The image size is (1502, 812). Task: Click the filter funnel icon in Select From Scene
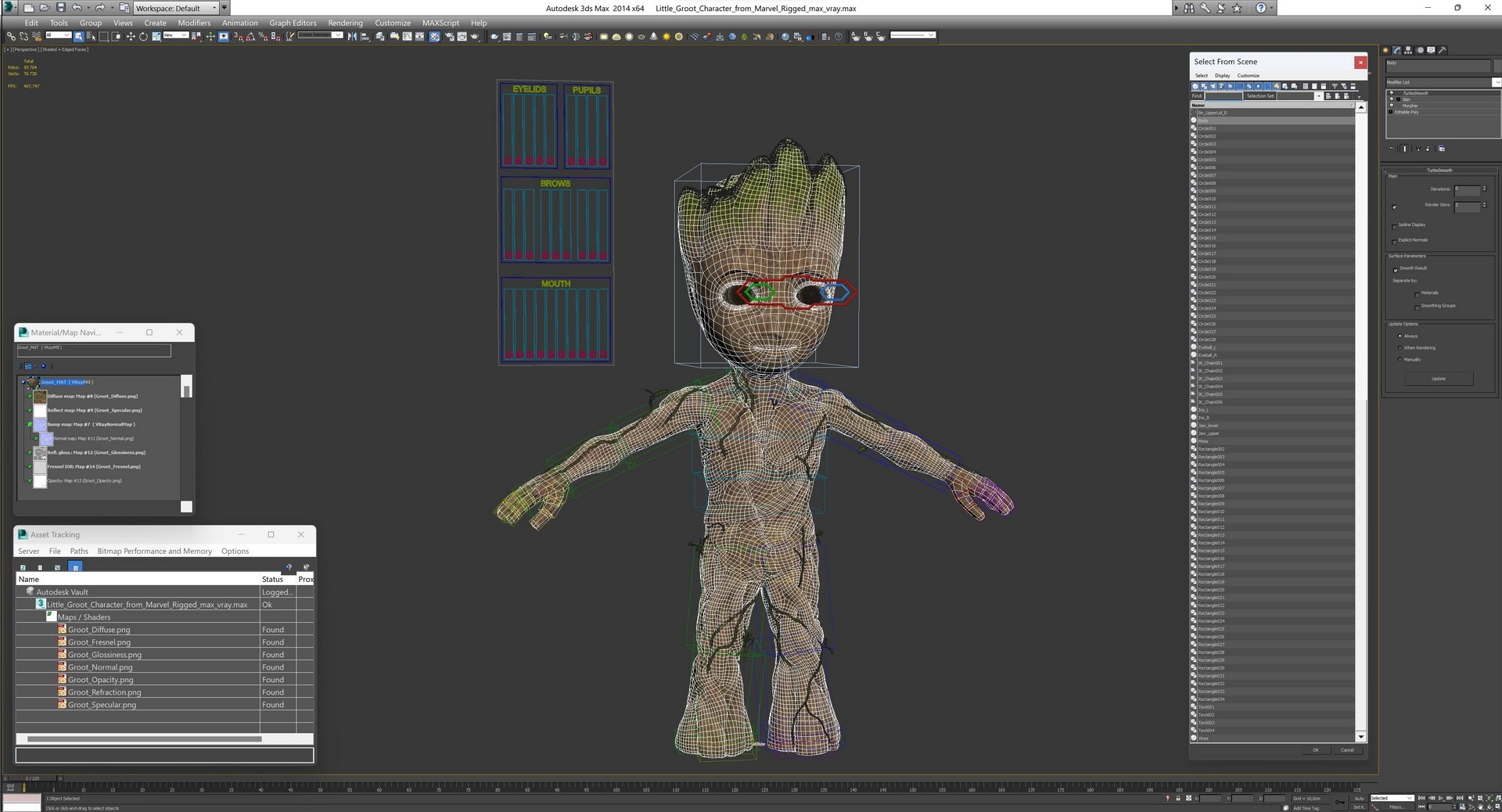pos(1335,86)
